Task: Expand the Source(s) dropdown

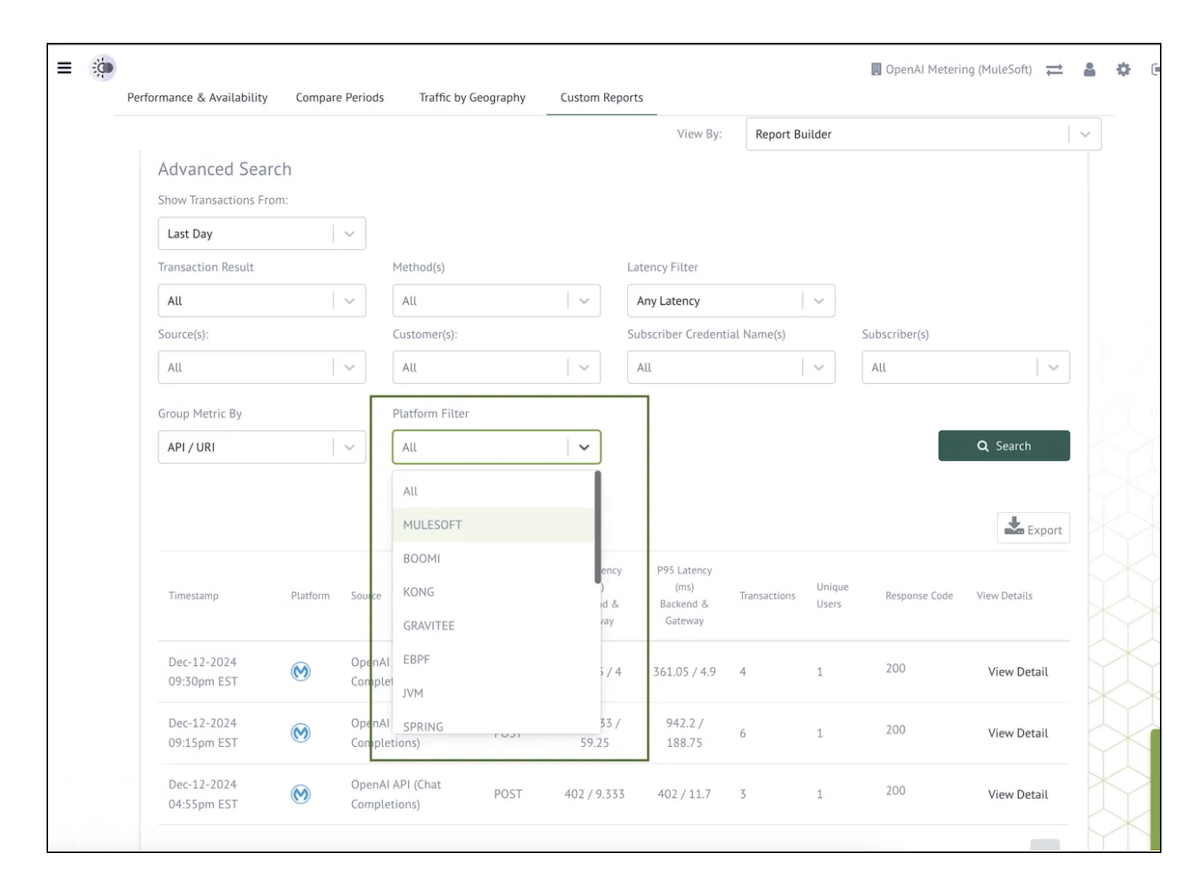Action: 262,368
